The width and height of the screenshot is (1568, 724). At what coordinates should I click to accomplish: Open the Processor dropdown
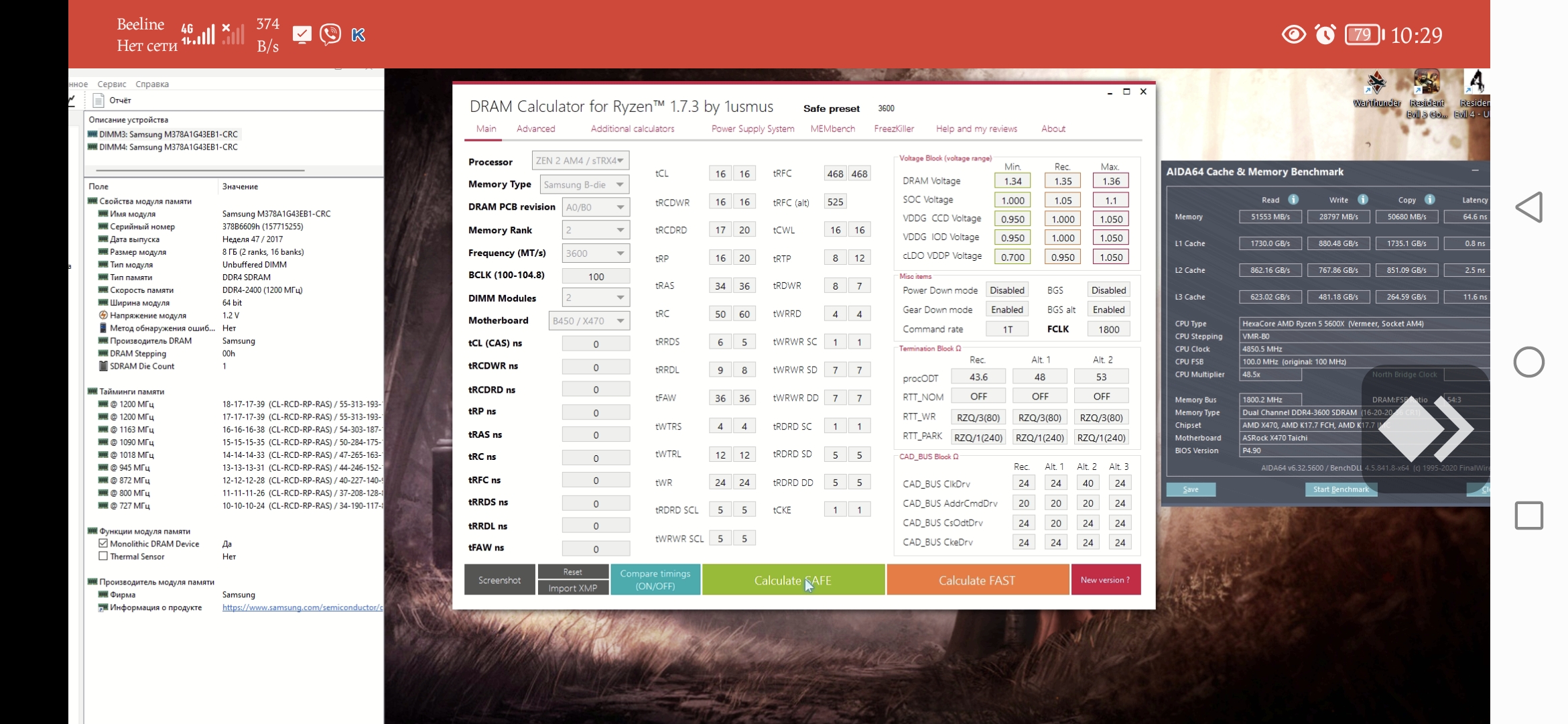tap(580, 161)
